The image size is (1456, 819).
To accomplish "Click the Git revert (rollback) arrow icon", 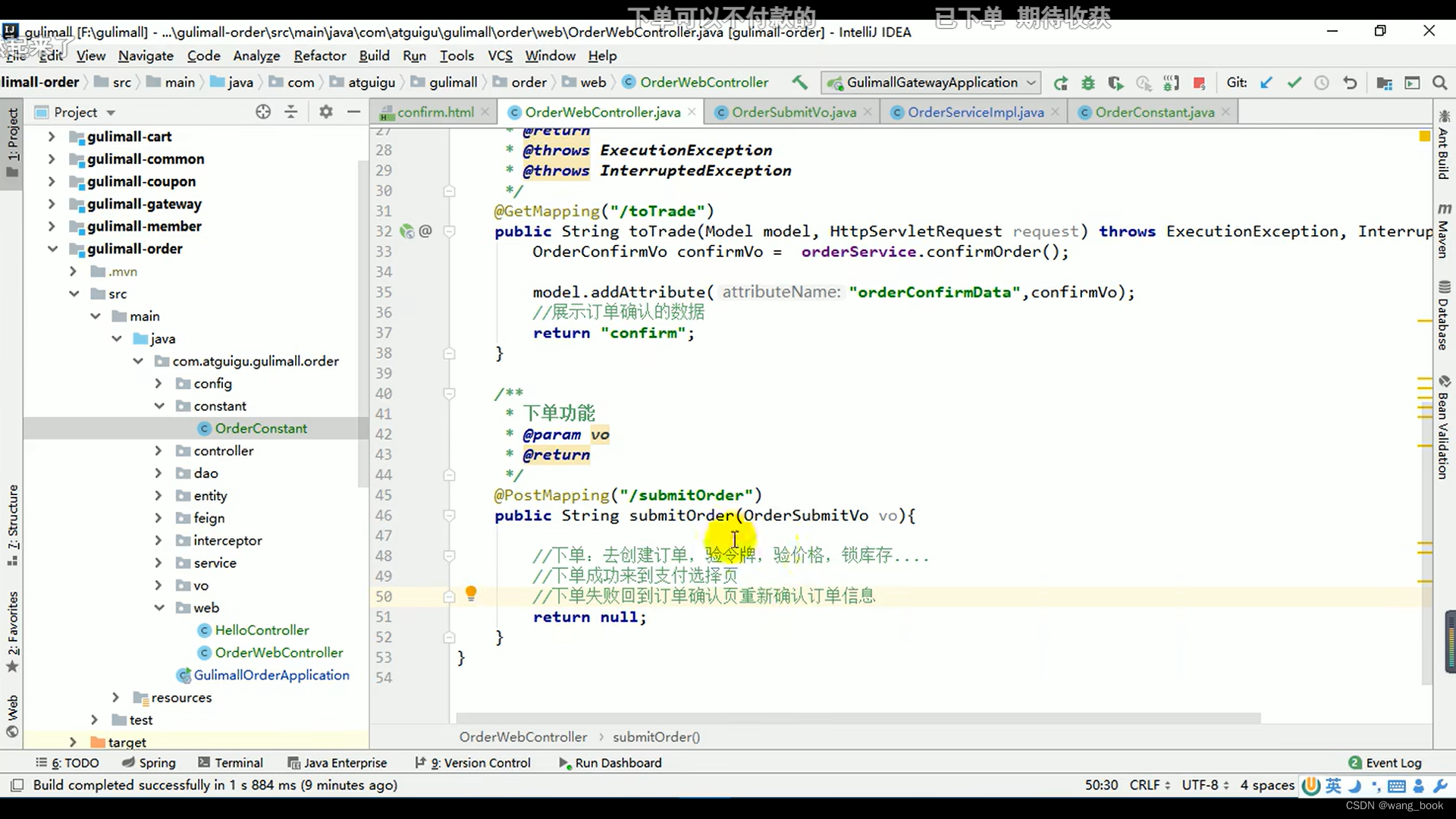I will pos(1350,83).
